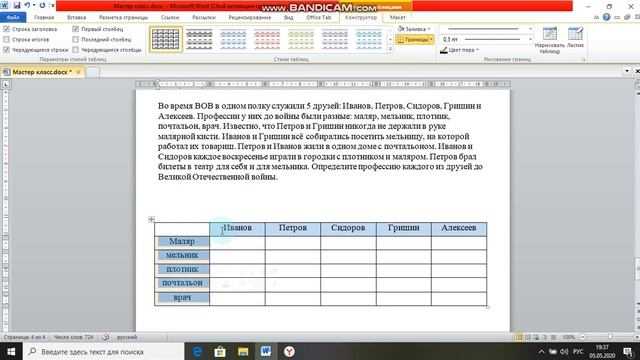Click the Иванов header cell
This screenshot has height=360, width=640.
pyautogui.click(x=237, y=229)
